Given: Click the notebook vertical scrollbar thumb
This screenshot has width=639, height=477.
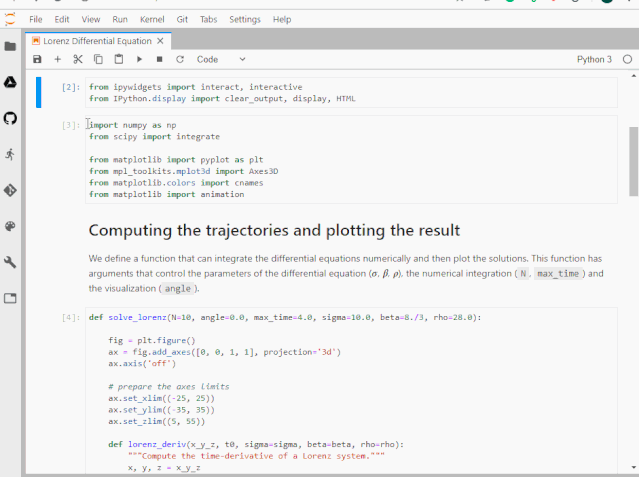Looking at the screenshot, I should point(633,162).
